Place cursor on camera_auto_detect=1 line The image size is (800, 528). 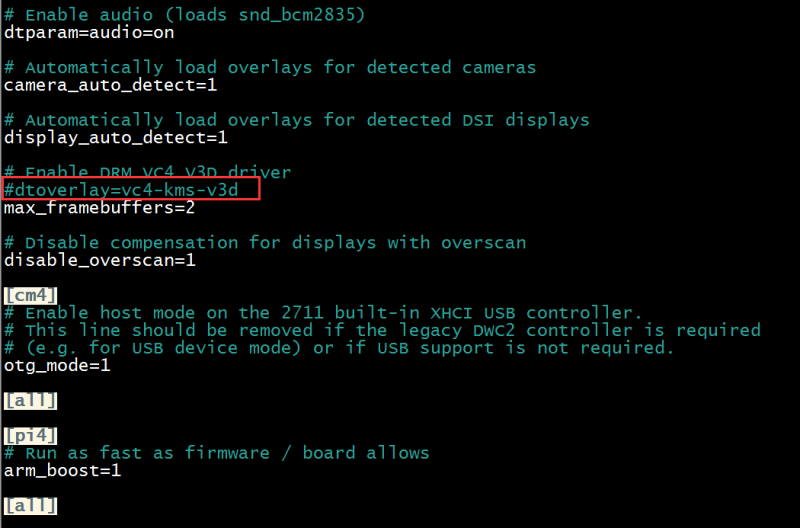click(110, 85)
